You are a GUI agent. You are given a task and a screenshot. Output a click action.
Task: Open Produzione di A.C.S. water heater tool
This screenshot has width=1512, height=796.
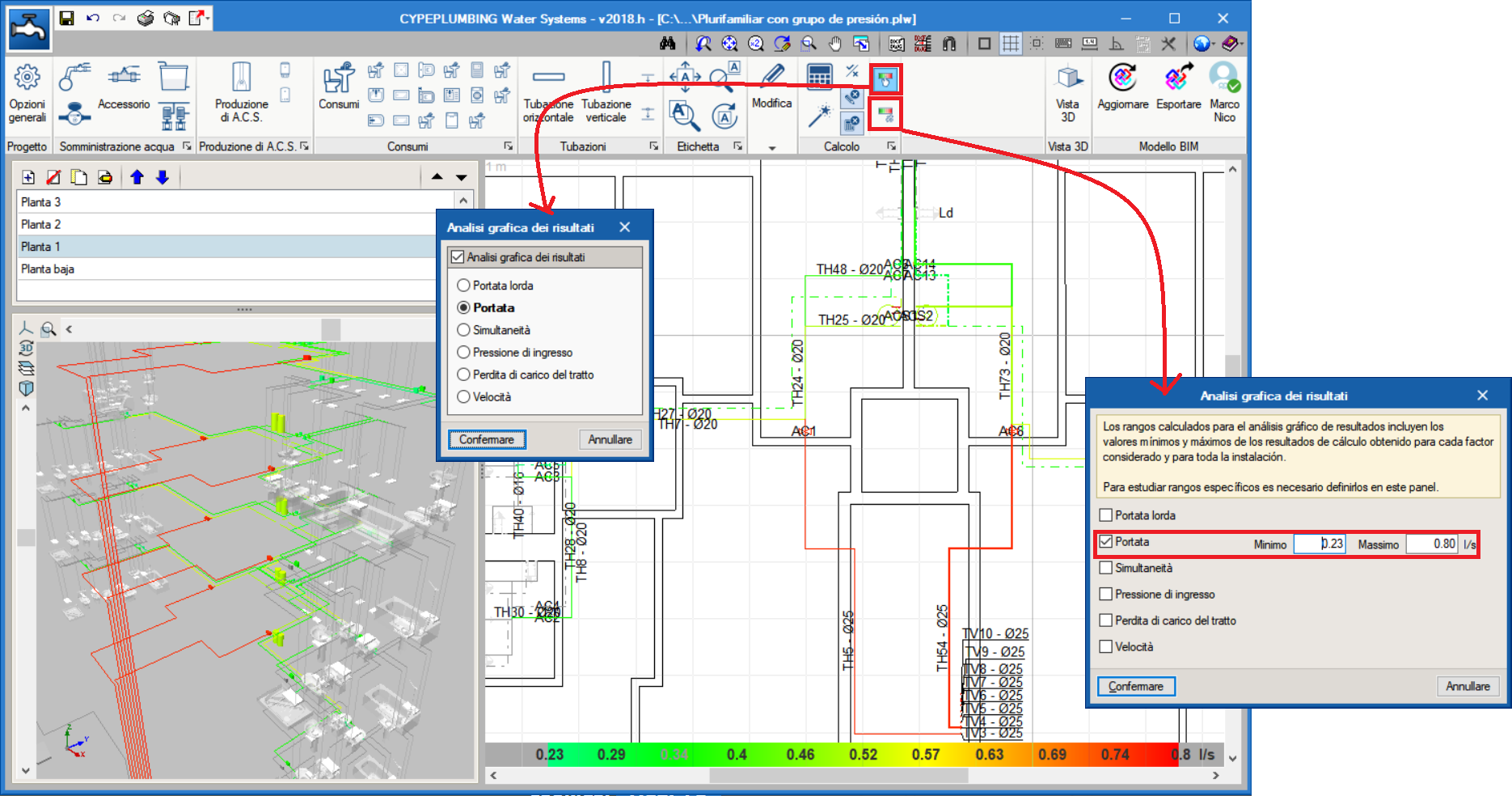pos(241,93)
